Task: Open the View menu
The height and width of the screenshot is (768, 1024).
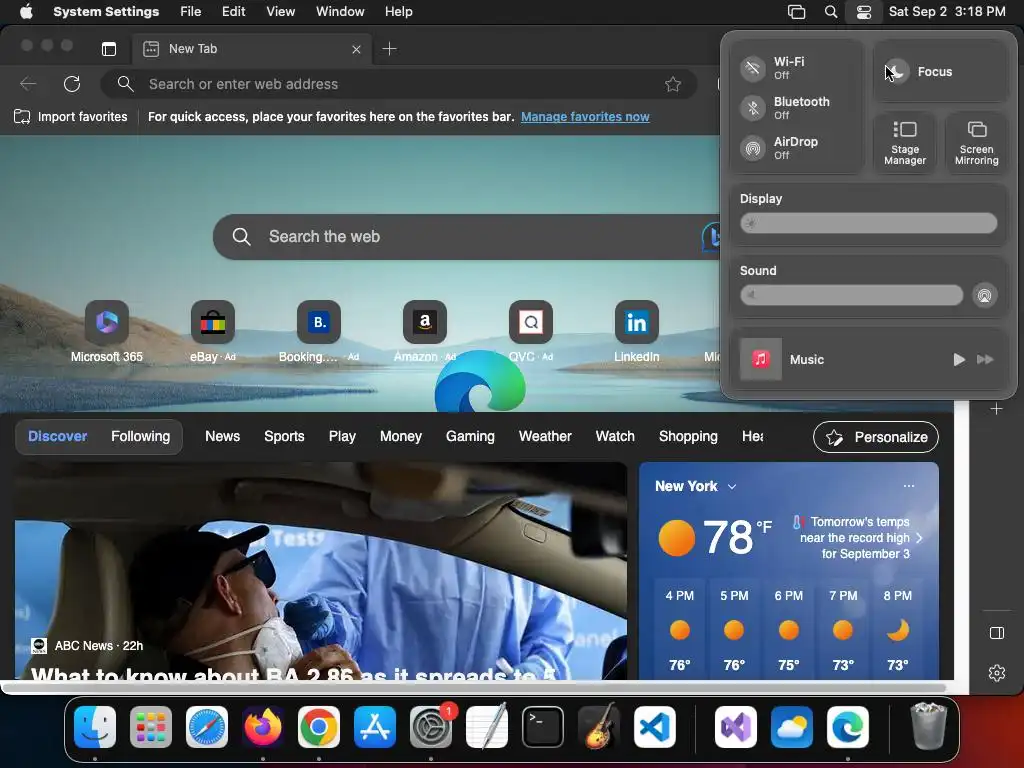Action: pyautogui.click(x=280, y=12)
